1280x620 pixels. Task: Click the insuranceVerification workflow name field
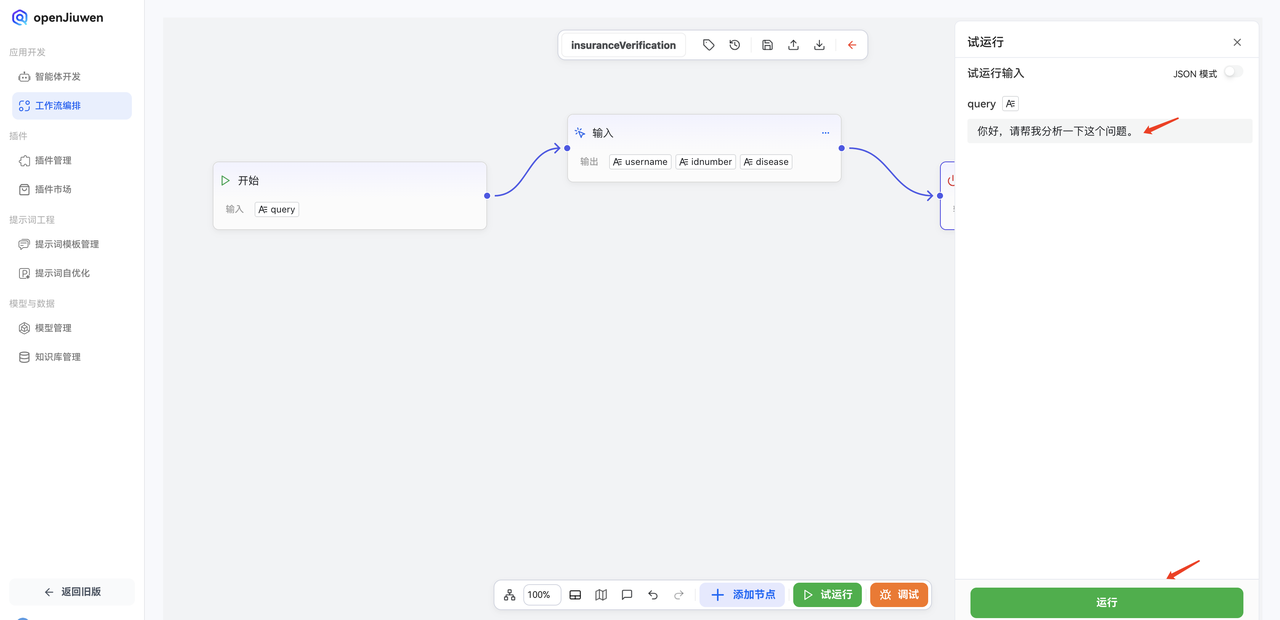(x=623, y=45)
